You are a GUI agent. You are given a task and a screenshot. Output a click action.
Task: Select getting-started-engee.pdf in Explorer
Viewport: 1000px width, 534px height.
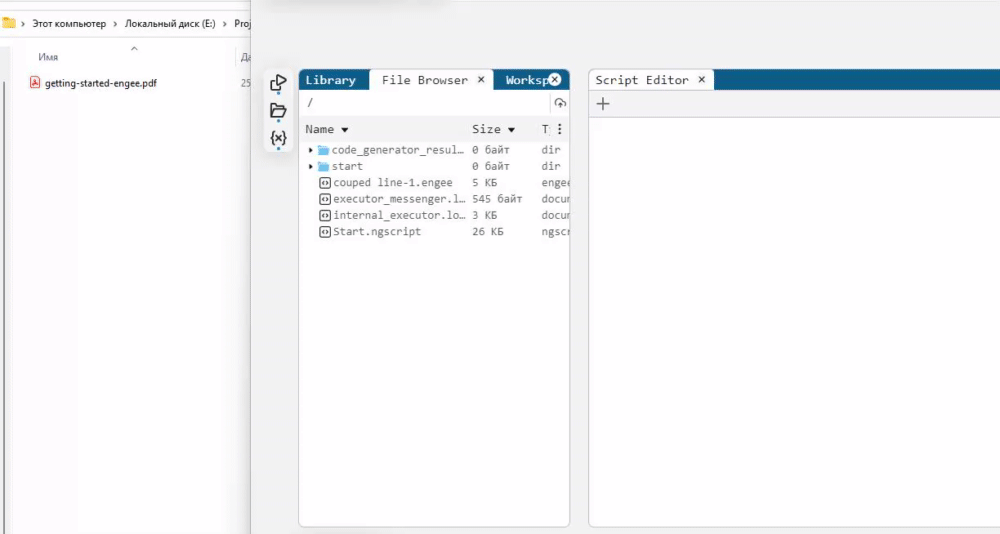tap(101, 83)
